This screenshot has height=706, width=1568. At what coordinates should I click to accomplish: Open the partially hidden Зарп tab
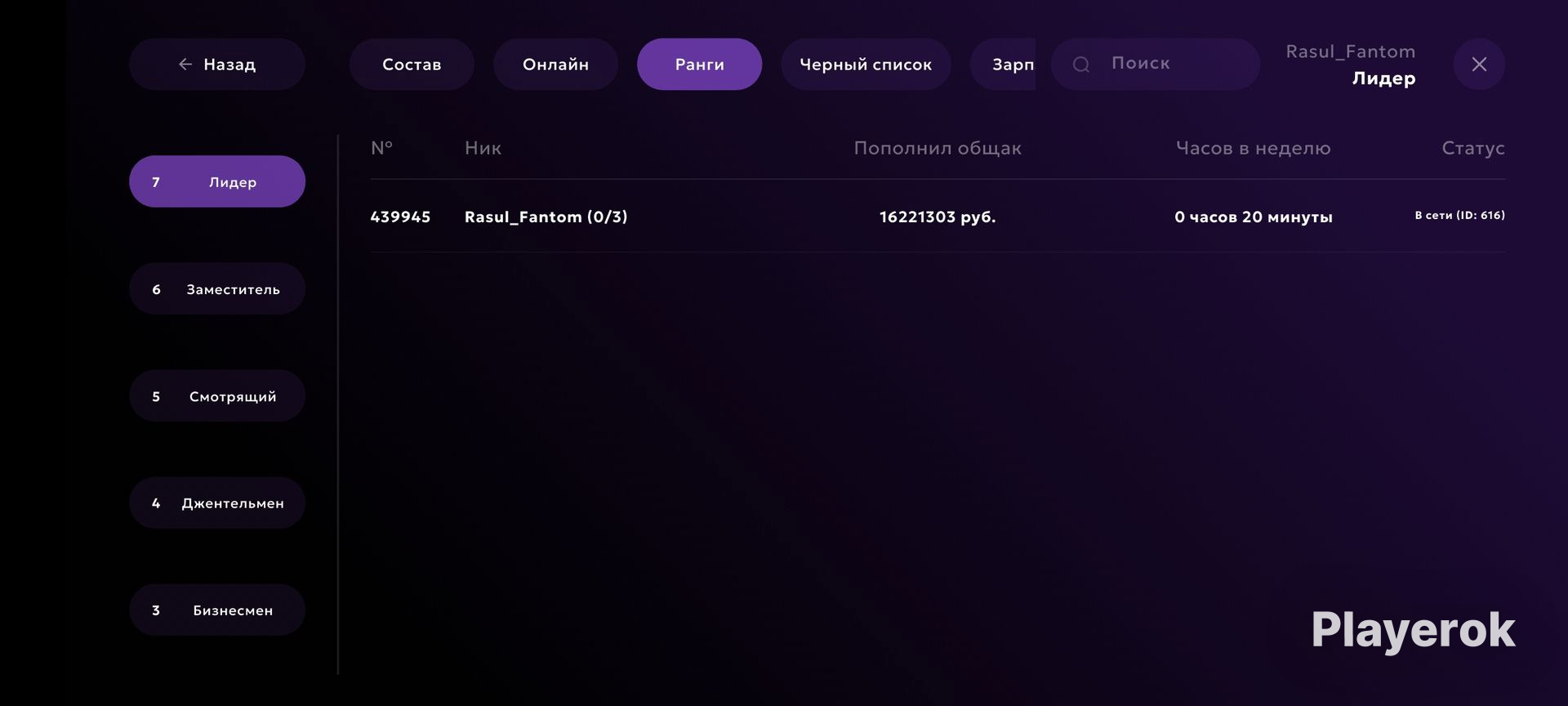click(x=1003, y=64)
